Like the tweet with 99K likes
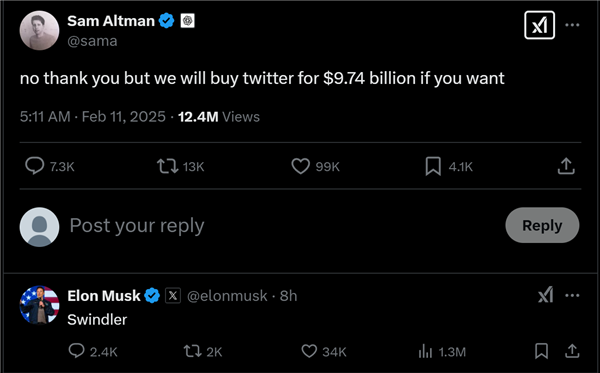The image size is (600, 373). (300, 166)
